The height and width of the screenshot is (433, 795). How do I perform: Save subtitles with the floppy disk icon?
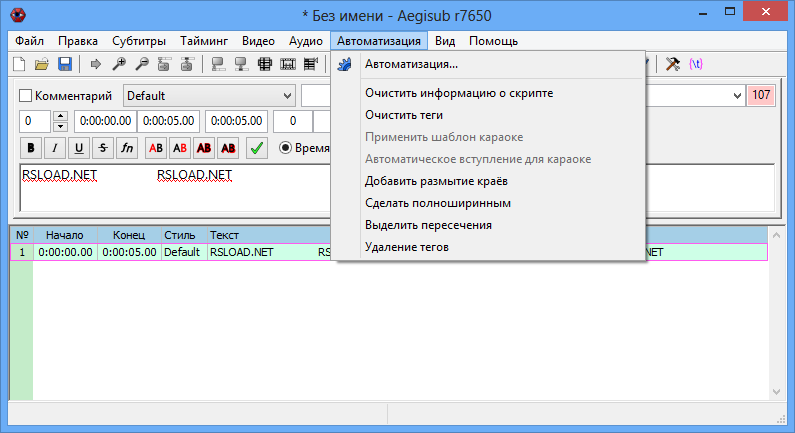(x=65, y=64)
